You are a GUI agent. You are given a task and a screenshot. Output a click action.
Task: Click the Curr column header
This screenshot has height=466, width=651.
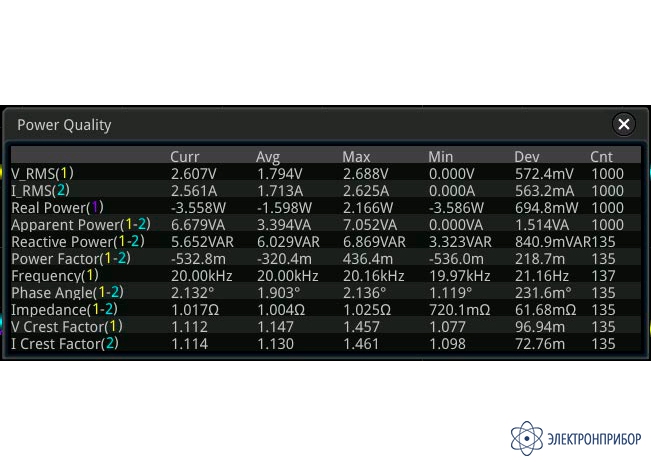pos(185,157)
